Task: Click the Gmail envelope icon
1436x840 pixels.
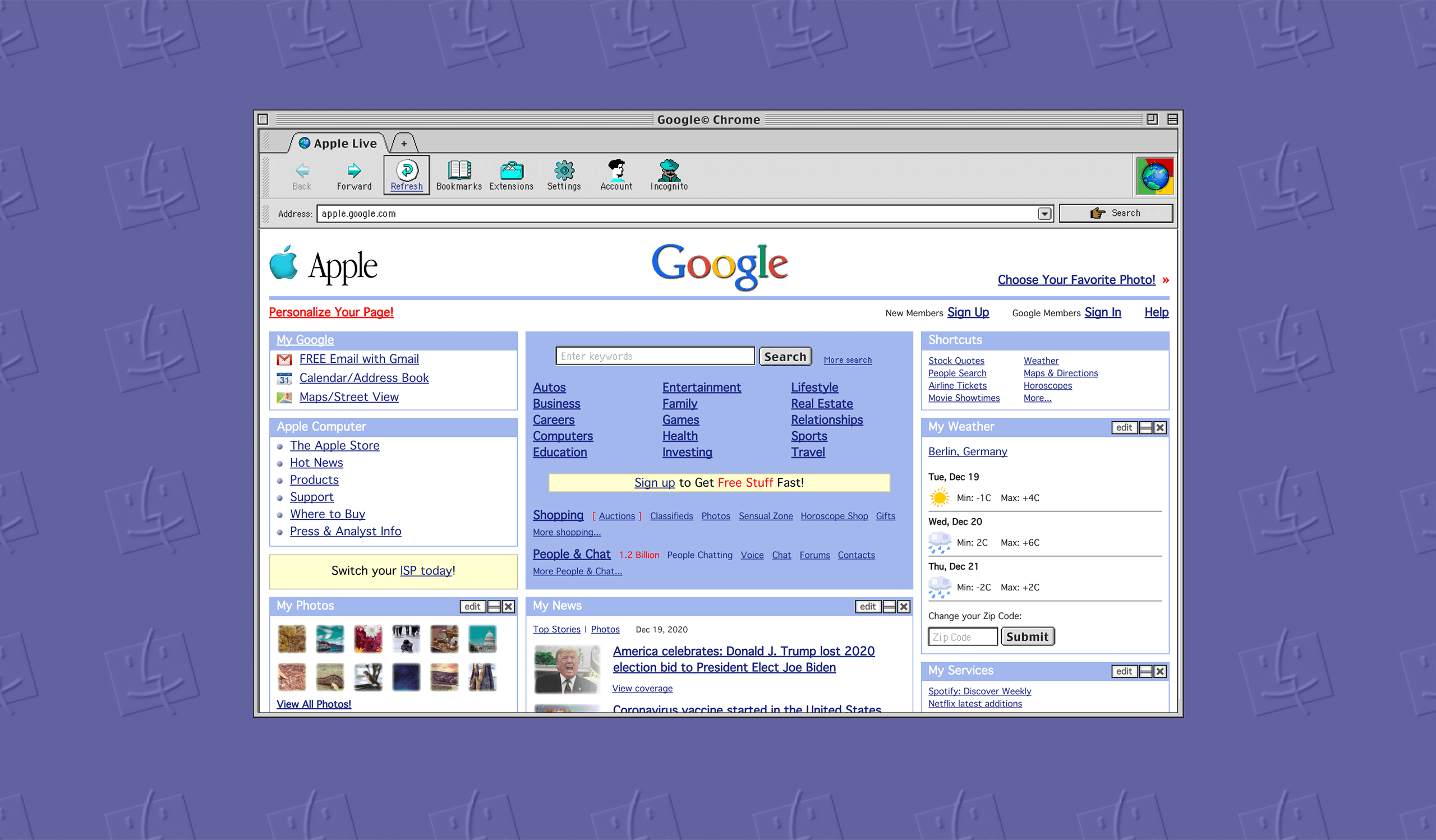Action: coord(284,359)
